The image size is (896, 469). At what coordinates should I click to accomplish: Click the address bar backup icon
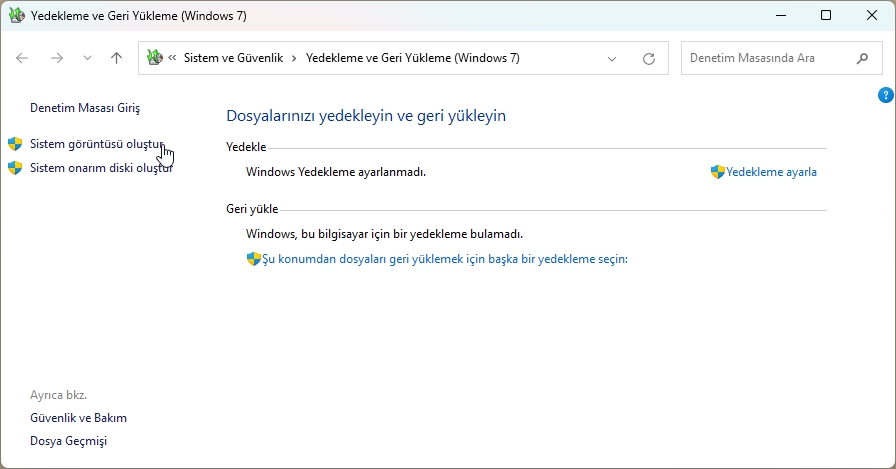click(155, 58)
